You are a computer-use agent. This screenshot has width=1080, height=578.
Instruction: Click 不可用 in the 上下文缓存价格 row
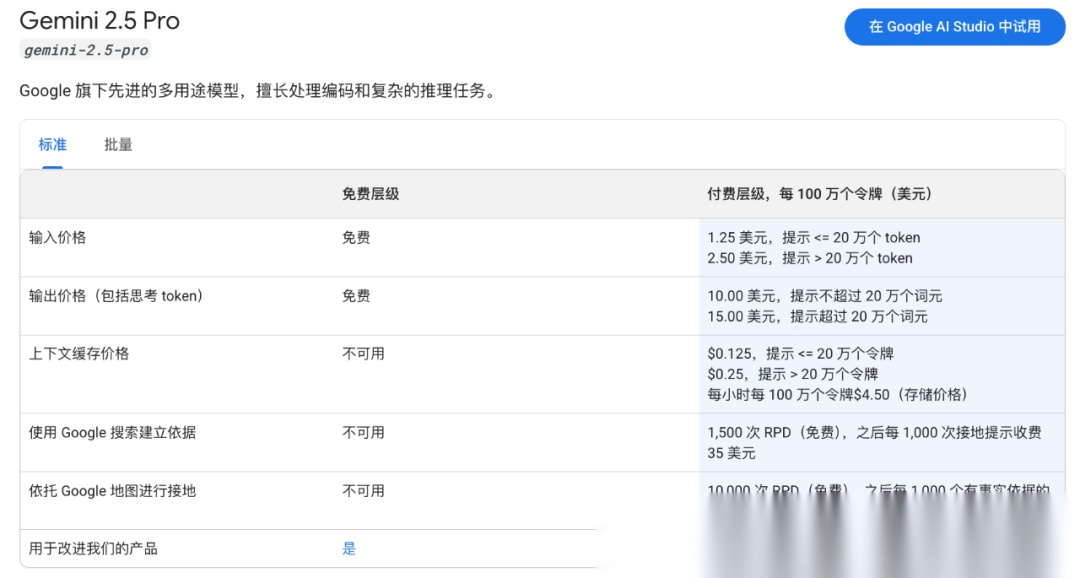363,354
